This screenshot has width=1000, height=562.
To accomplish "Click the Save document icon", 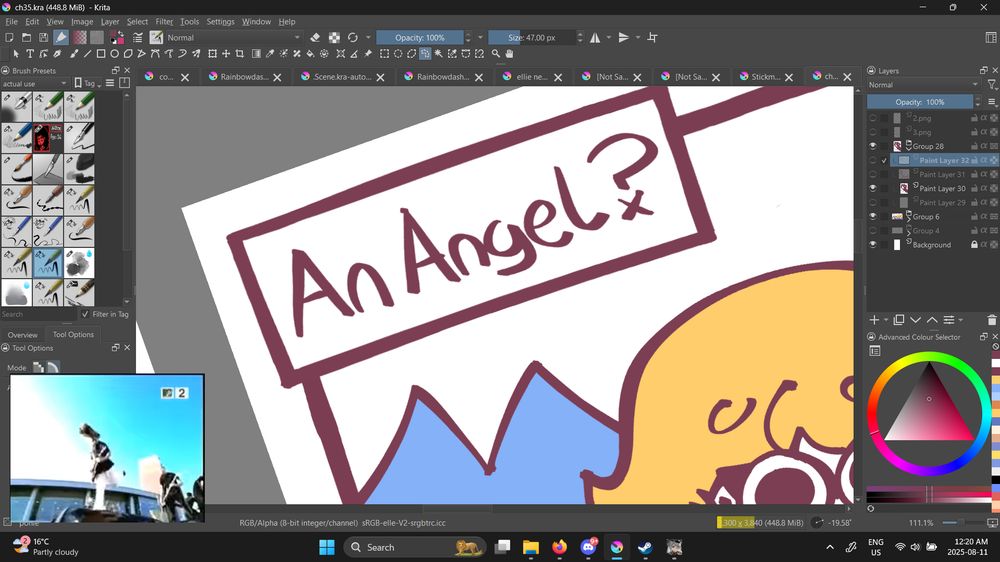I will point(43,38).
